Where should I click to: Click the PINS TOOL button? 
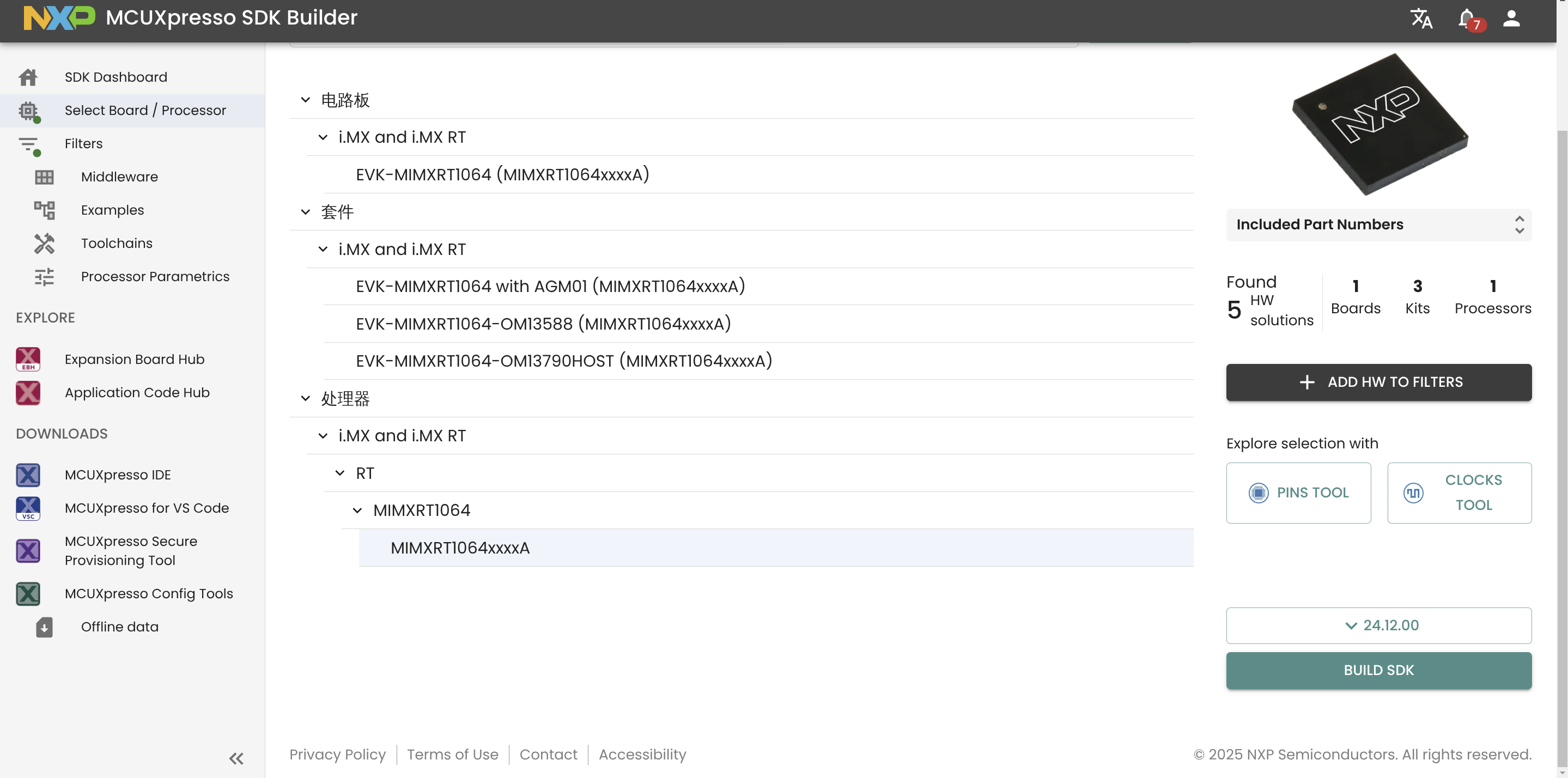tap(1298, 493)
